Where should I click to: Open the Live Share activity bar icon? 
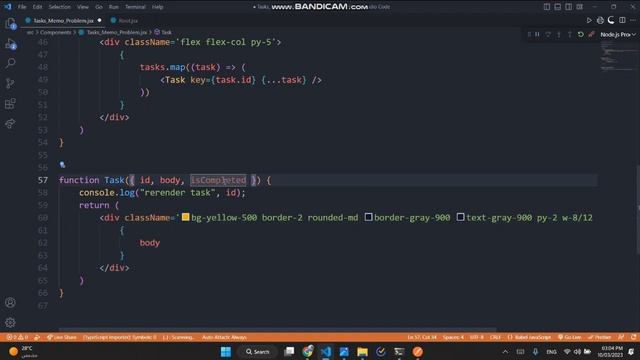(x=11, y=123)
